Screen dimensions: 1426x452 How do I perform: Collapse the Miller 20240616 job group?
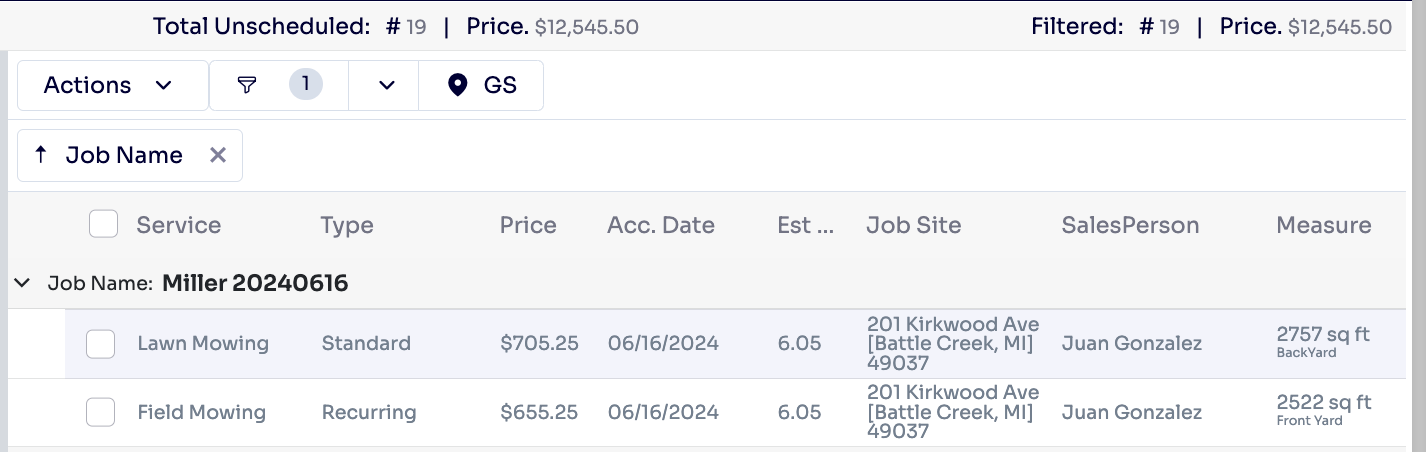(22, 283)
